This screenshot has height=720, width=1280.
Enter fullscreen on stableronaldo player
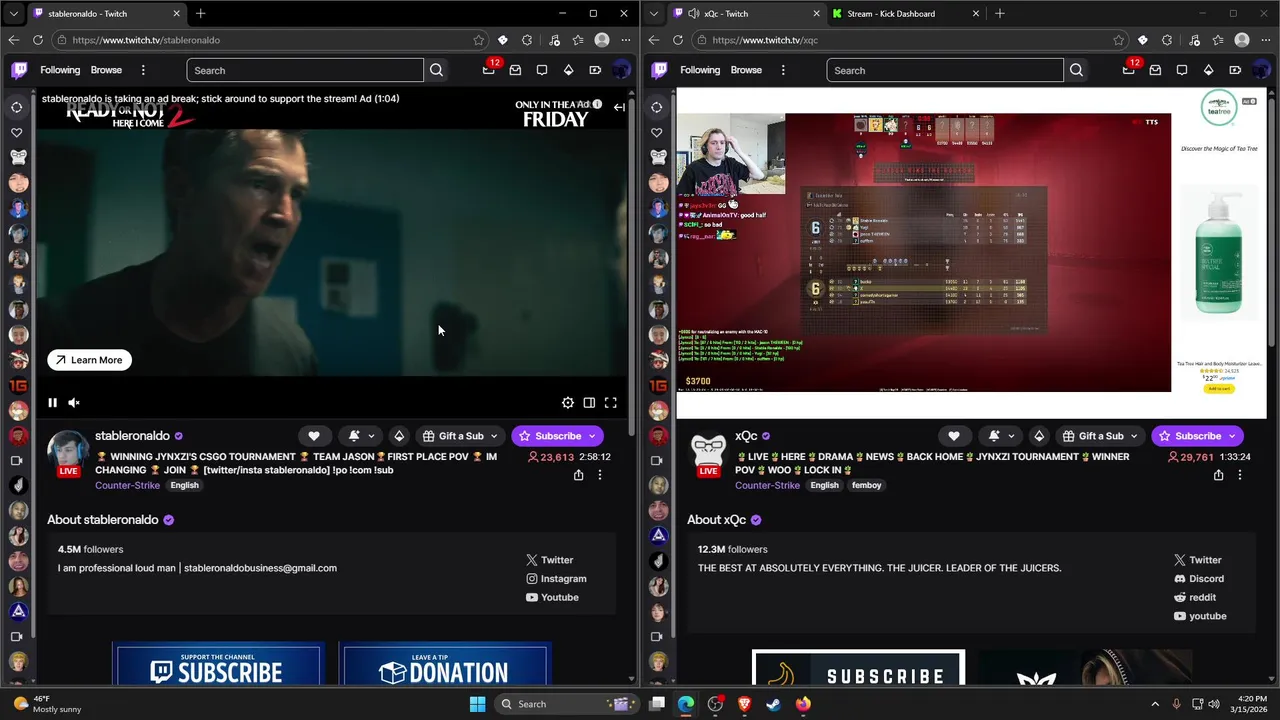(610, 402)
